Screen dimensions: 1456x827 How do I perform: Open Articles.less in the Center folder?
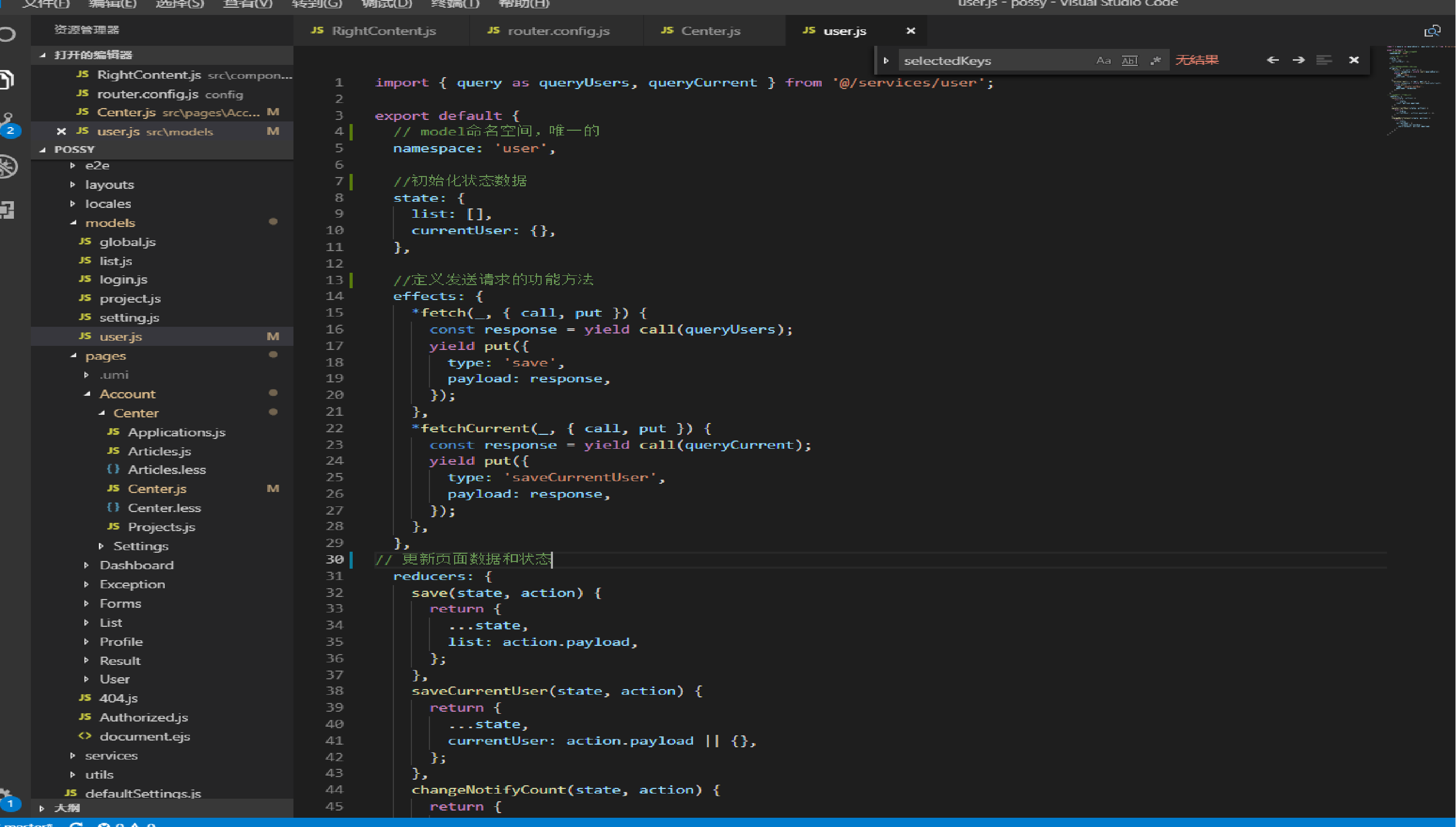(166, 470)
